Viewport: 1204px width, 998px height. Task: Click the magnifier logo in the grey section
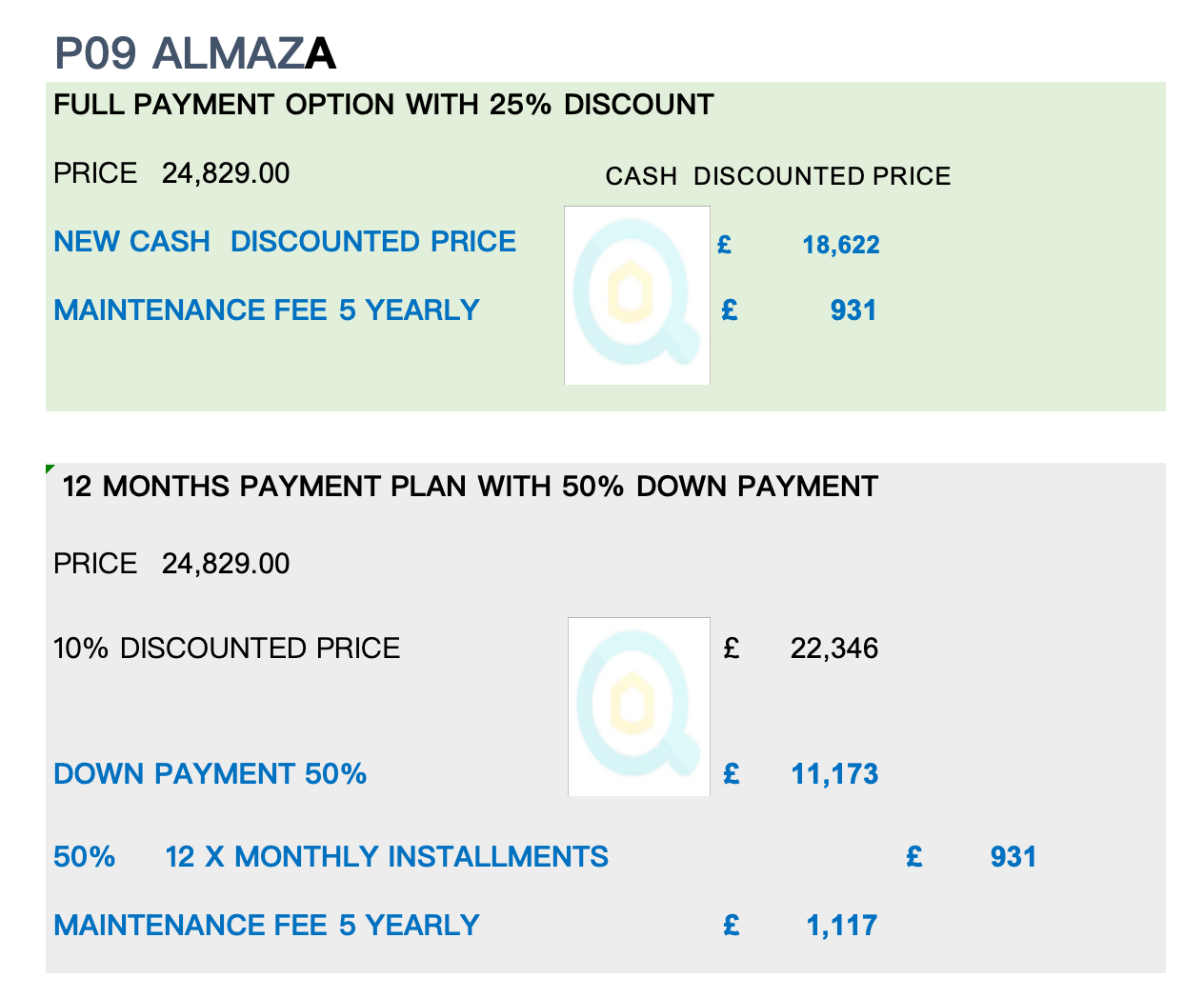click(x=639, y=707)
